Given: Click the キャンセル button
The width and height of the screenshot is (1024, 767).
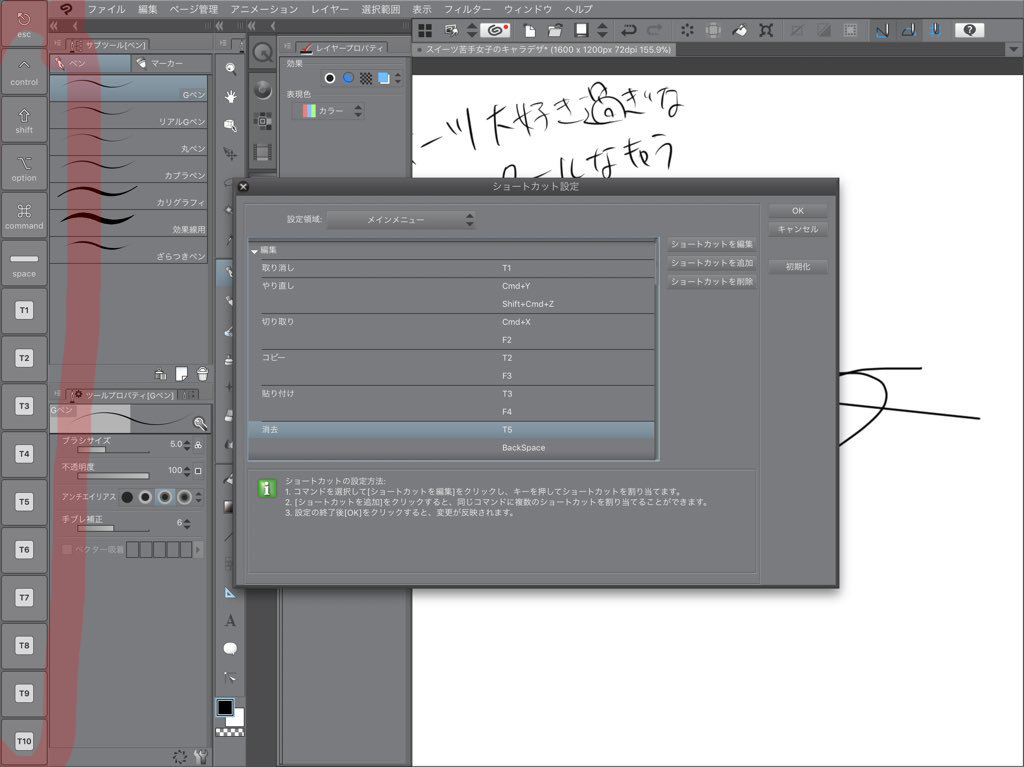Looking at the screenshot, I should [797, 229].
